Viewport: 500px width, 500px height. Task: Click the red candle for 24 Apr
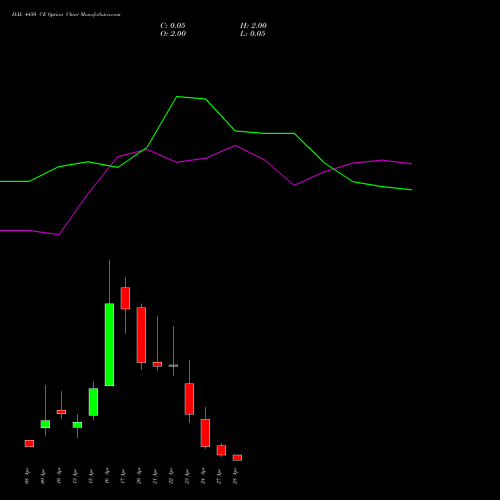205,433
